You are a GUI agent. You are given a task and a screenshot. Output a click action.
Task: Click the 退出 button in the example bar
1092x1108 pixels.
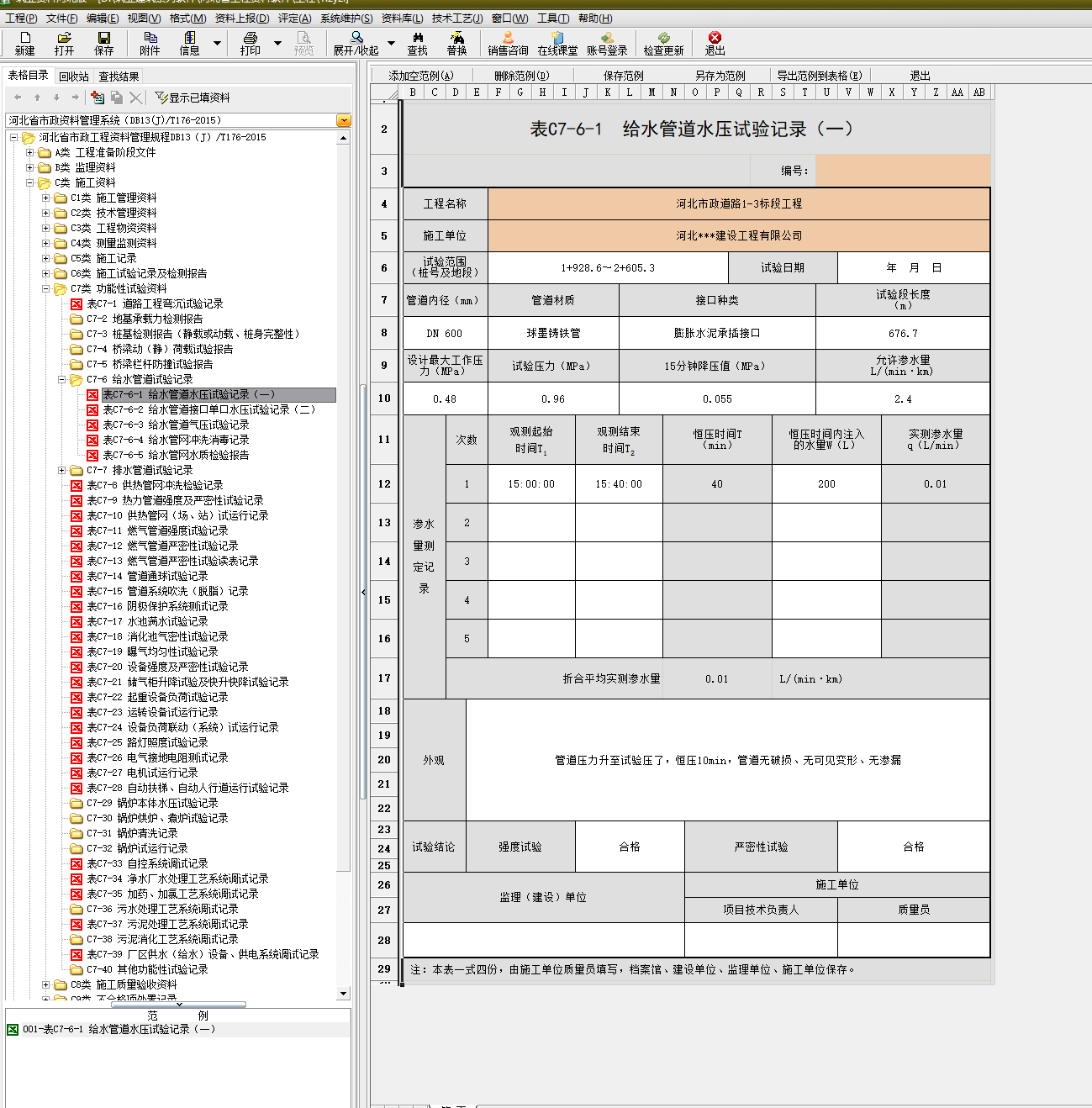point(921,76)
